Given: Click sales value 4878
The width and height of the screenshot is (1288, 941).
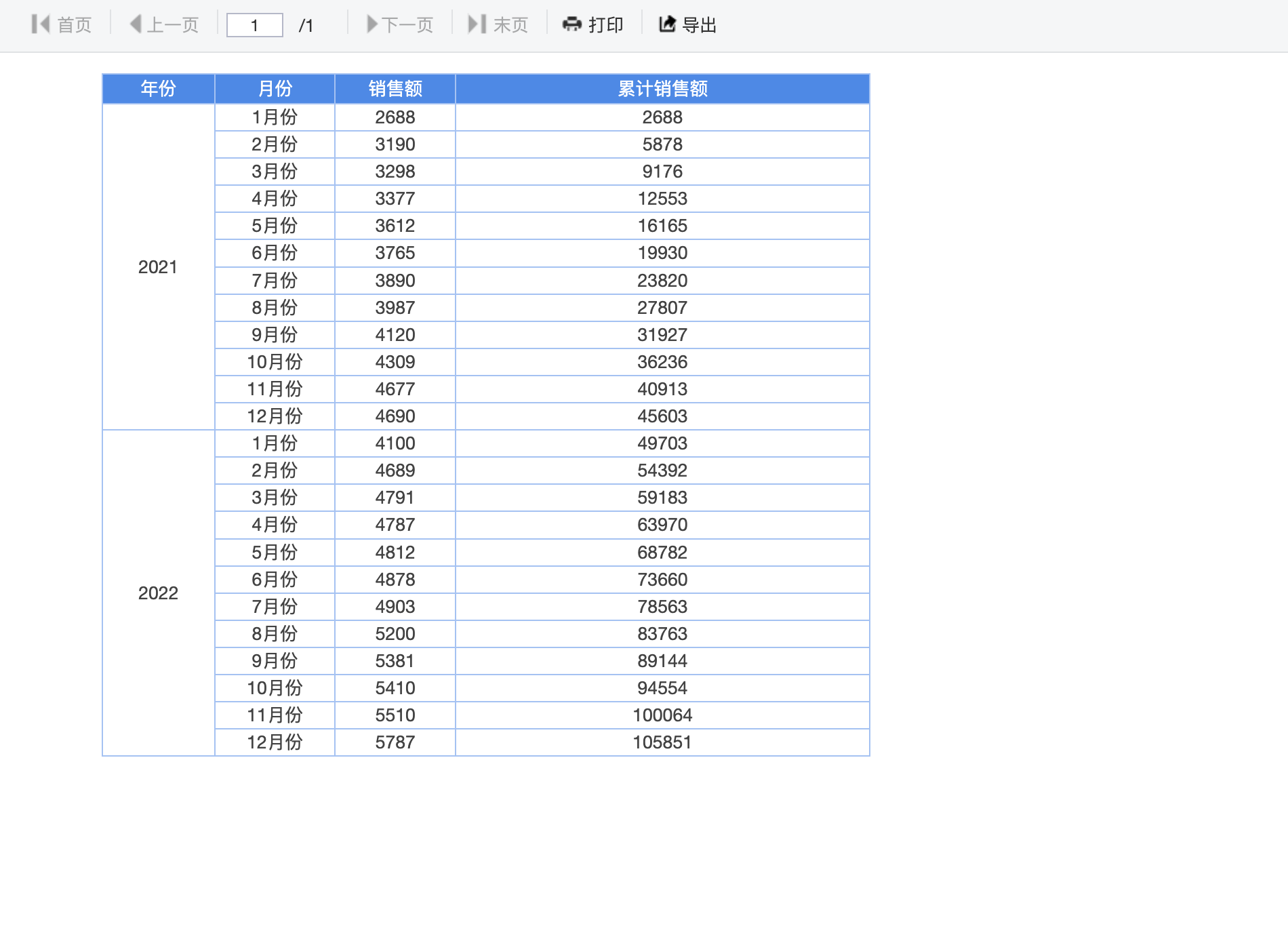Looking at the screenshot, I should tap(395, 580).
